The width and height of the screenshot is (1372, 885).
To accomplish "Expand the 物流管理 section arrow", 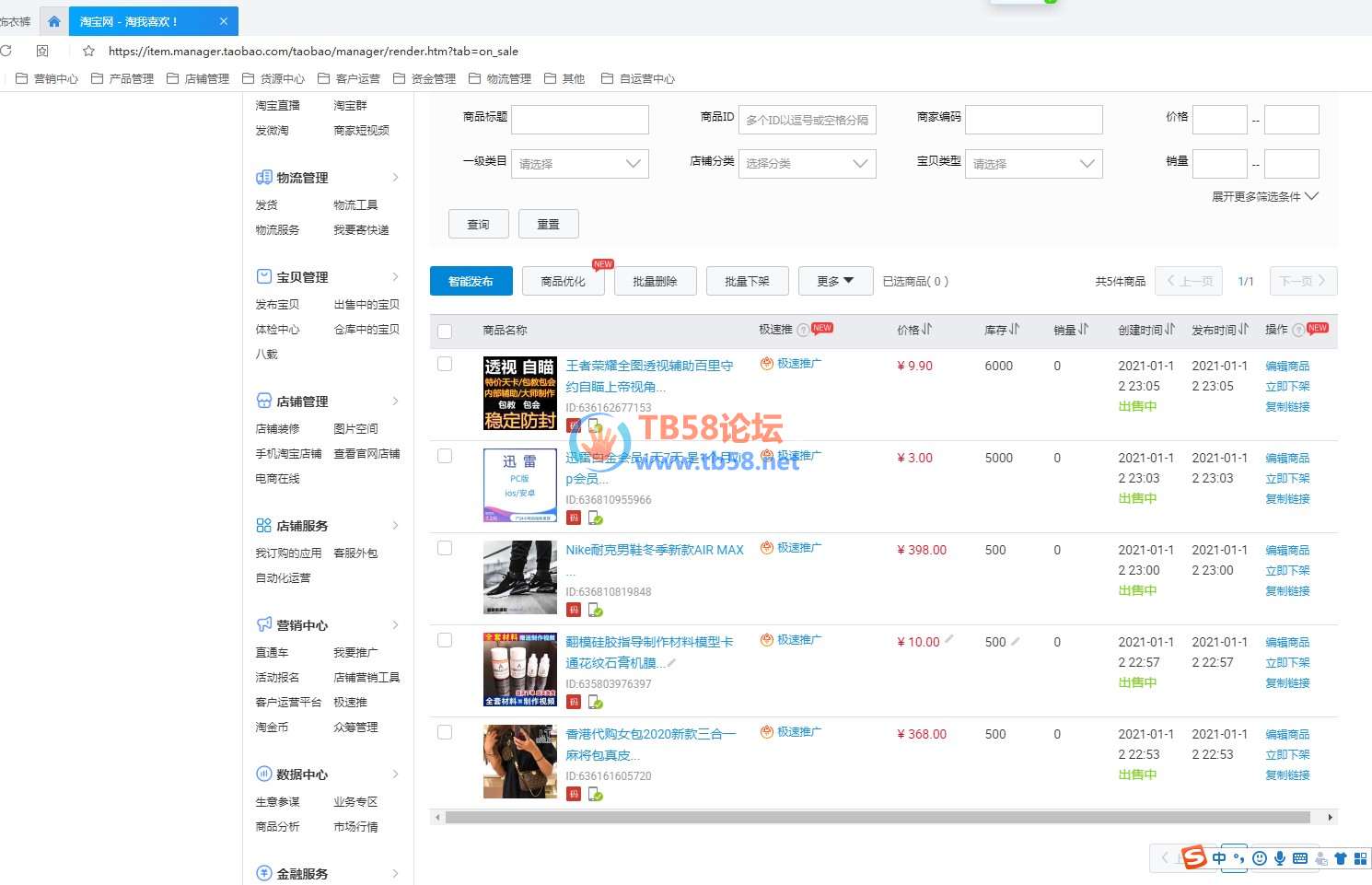I will [x=396, y=177].
